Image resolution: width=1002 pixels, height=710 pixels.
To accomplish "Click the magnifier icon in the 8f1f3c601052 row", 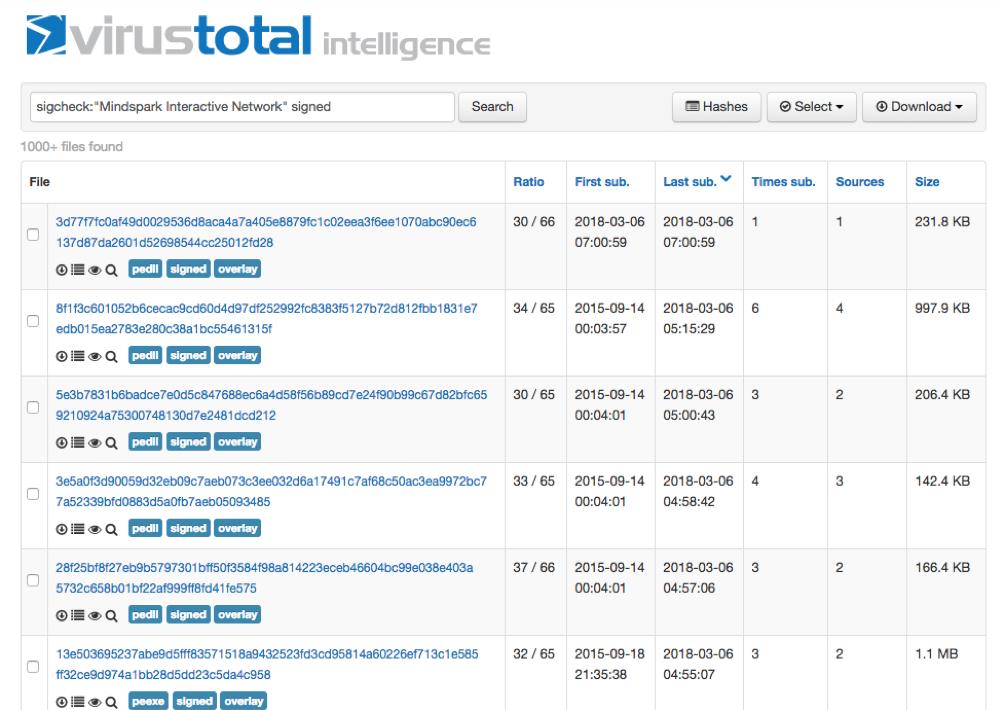I will [111, 356].
